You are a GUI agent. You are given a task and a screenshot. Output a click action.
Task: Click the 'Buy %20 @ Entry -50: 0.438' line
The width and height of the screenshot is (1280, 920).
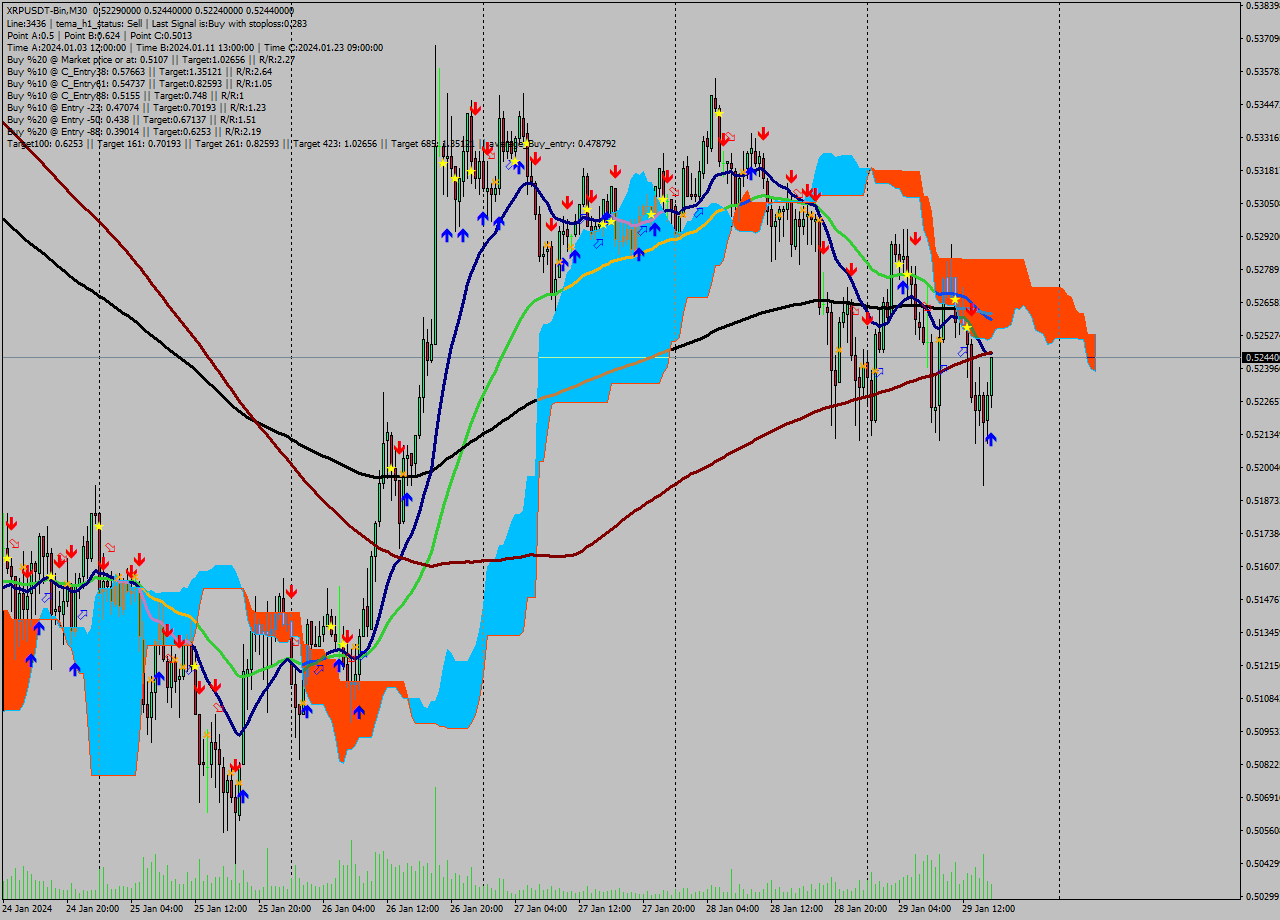pyautogui.click(x=129, y=119)
